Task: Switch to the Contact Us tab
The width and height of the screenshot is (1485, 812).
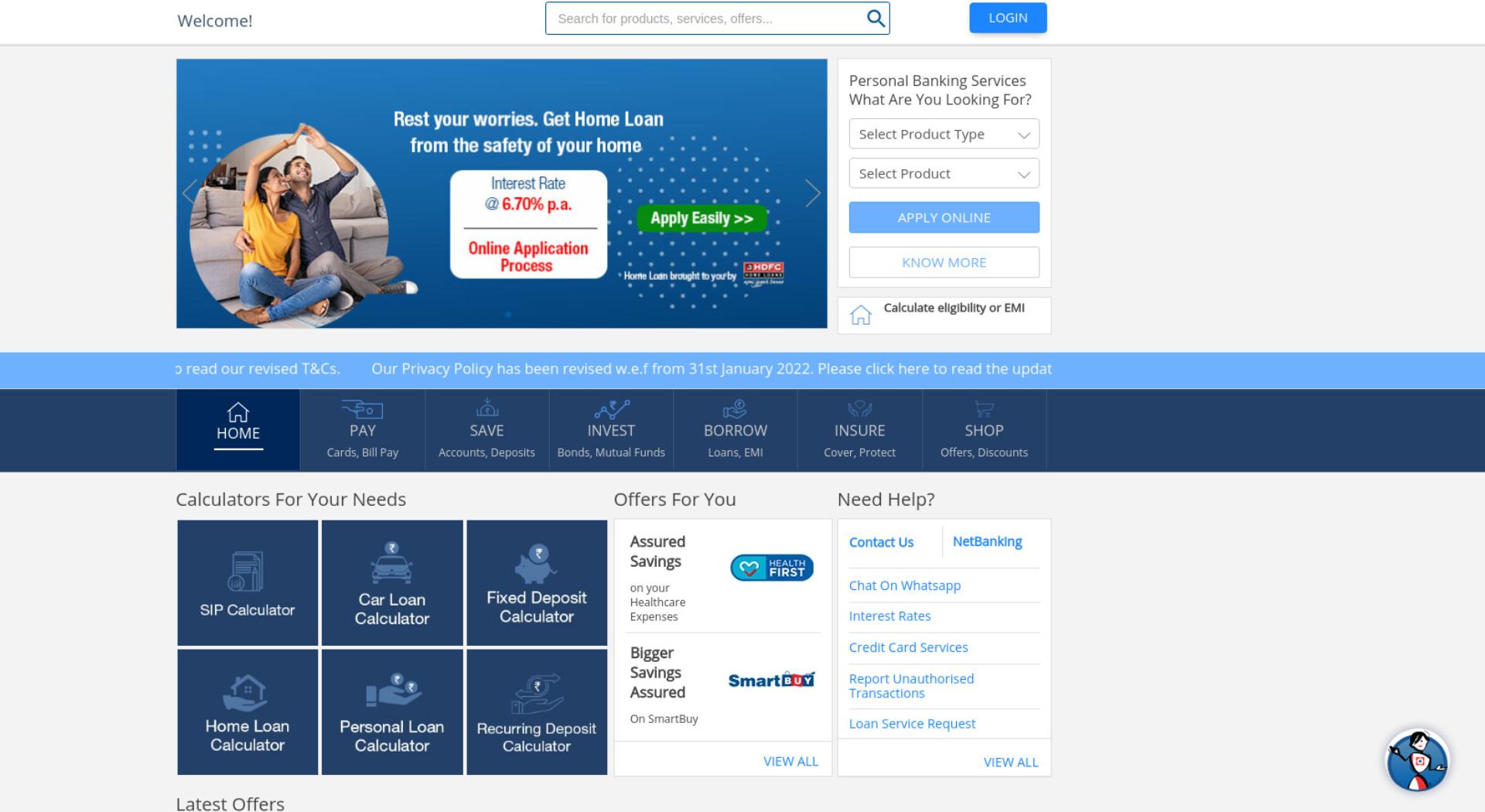Action: coord(881,542)
